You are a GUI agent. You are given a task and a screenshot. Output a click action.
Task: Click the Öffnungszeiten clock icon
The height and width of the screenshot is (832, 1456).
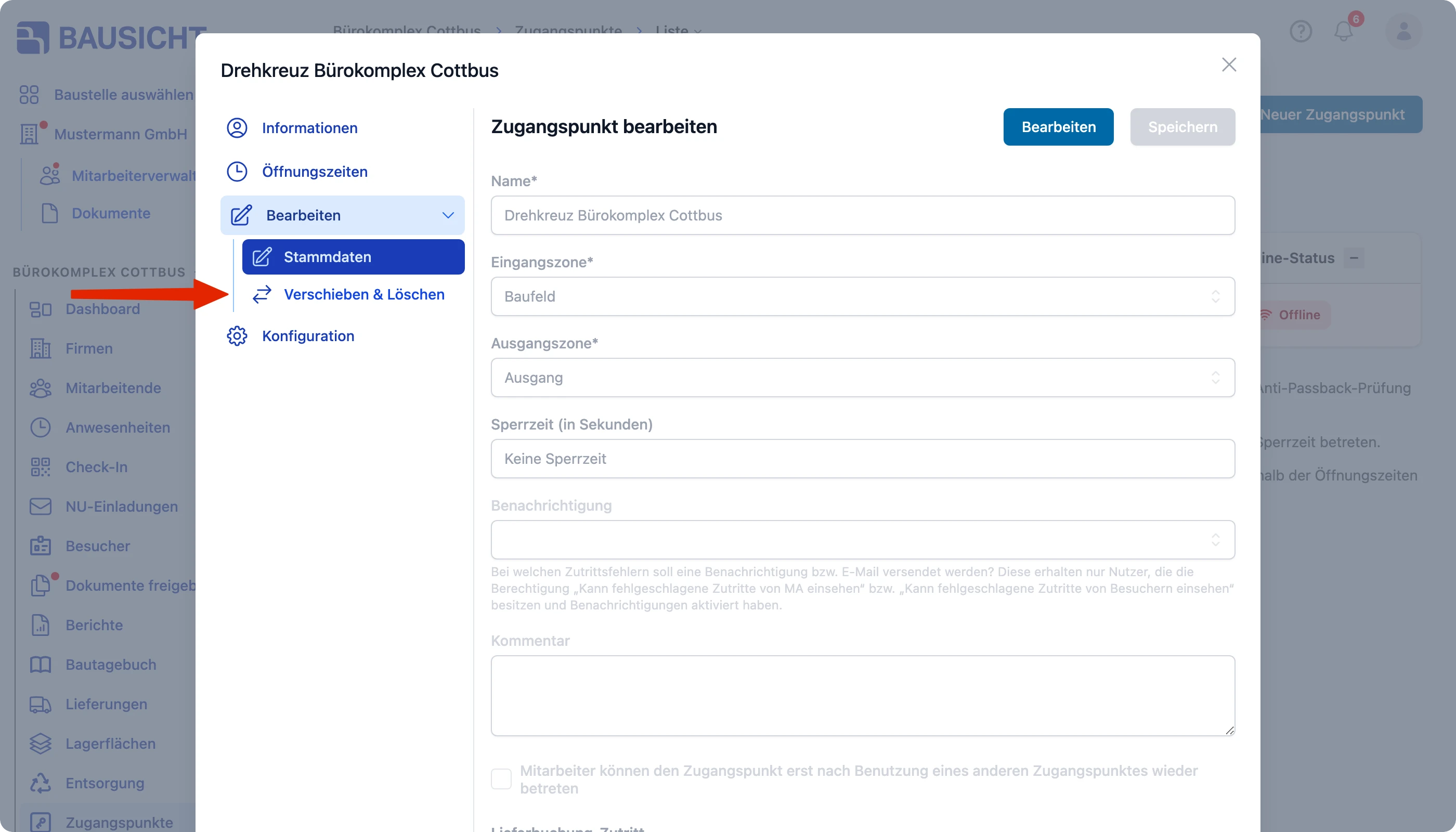point(237,172)
